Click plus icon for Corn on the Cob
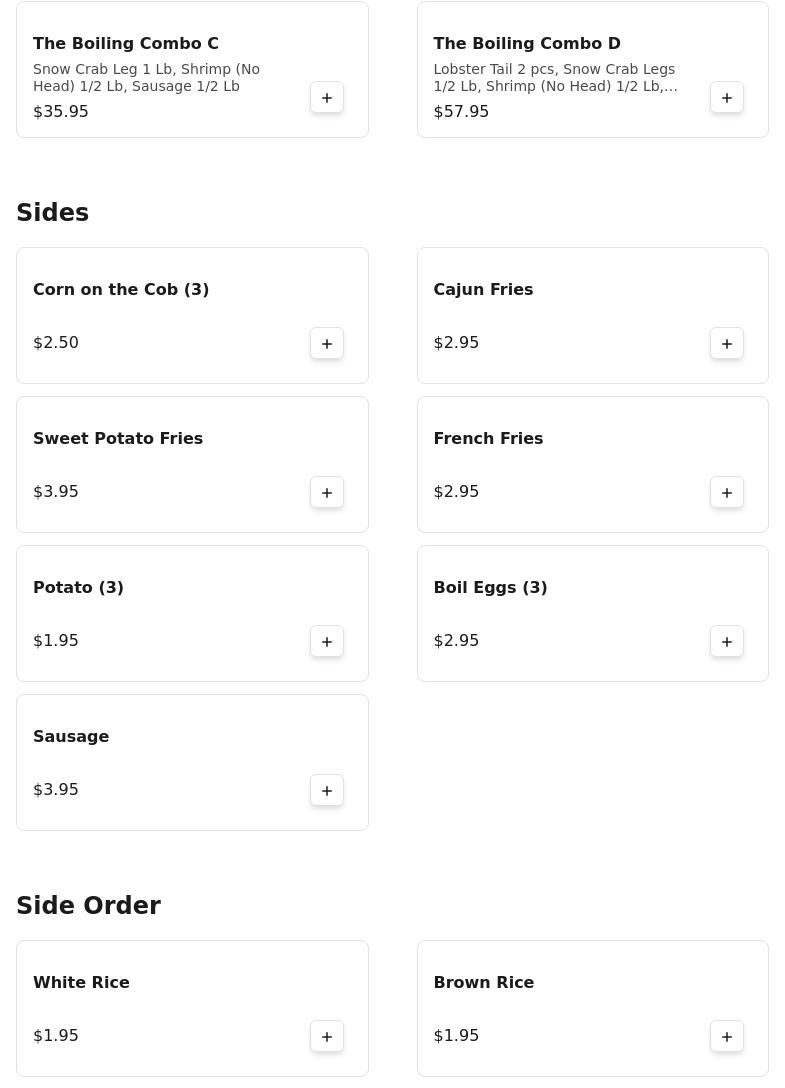Viewport: 785px width, 1088px height. point(327,344)
